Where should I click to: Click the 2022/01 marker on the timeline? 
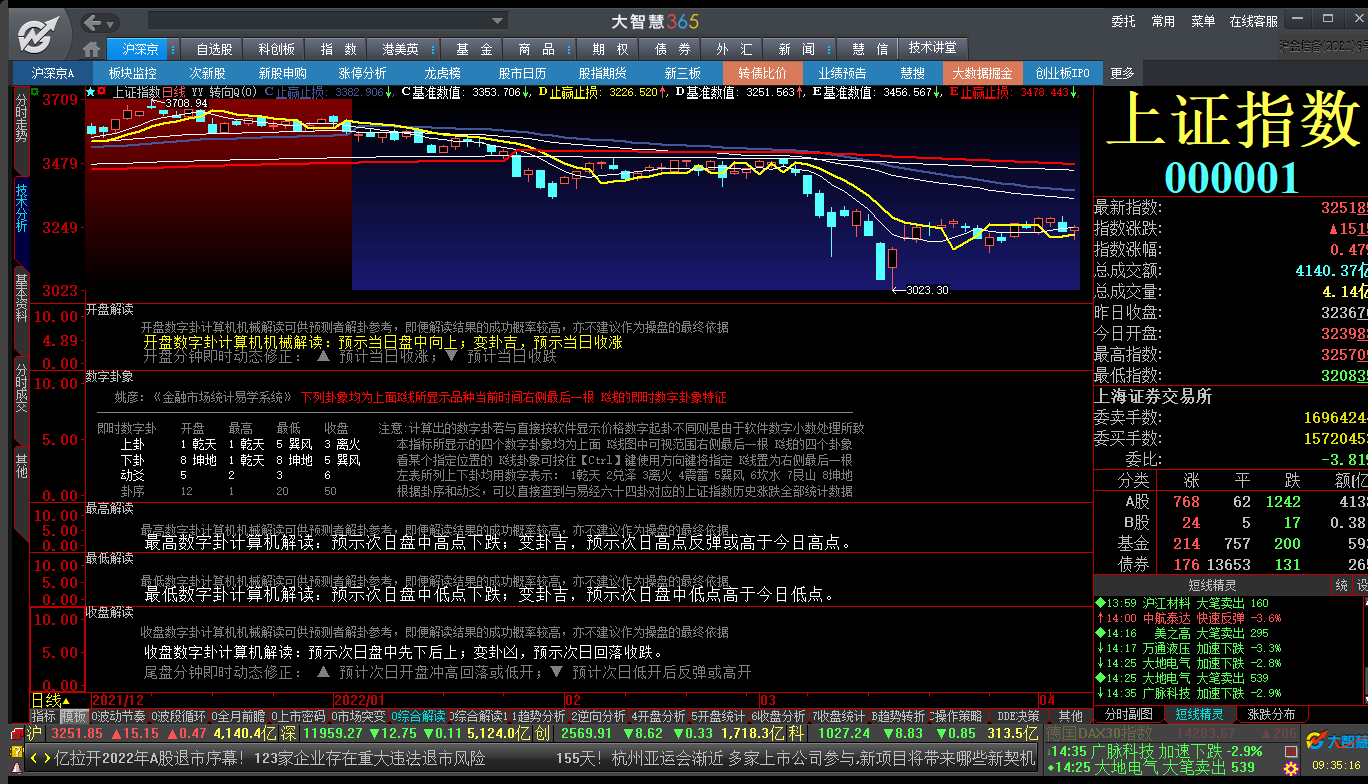pos(360,700)
